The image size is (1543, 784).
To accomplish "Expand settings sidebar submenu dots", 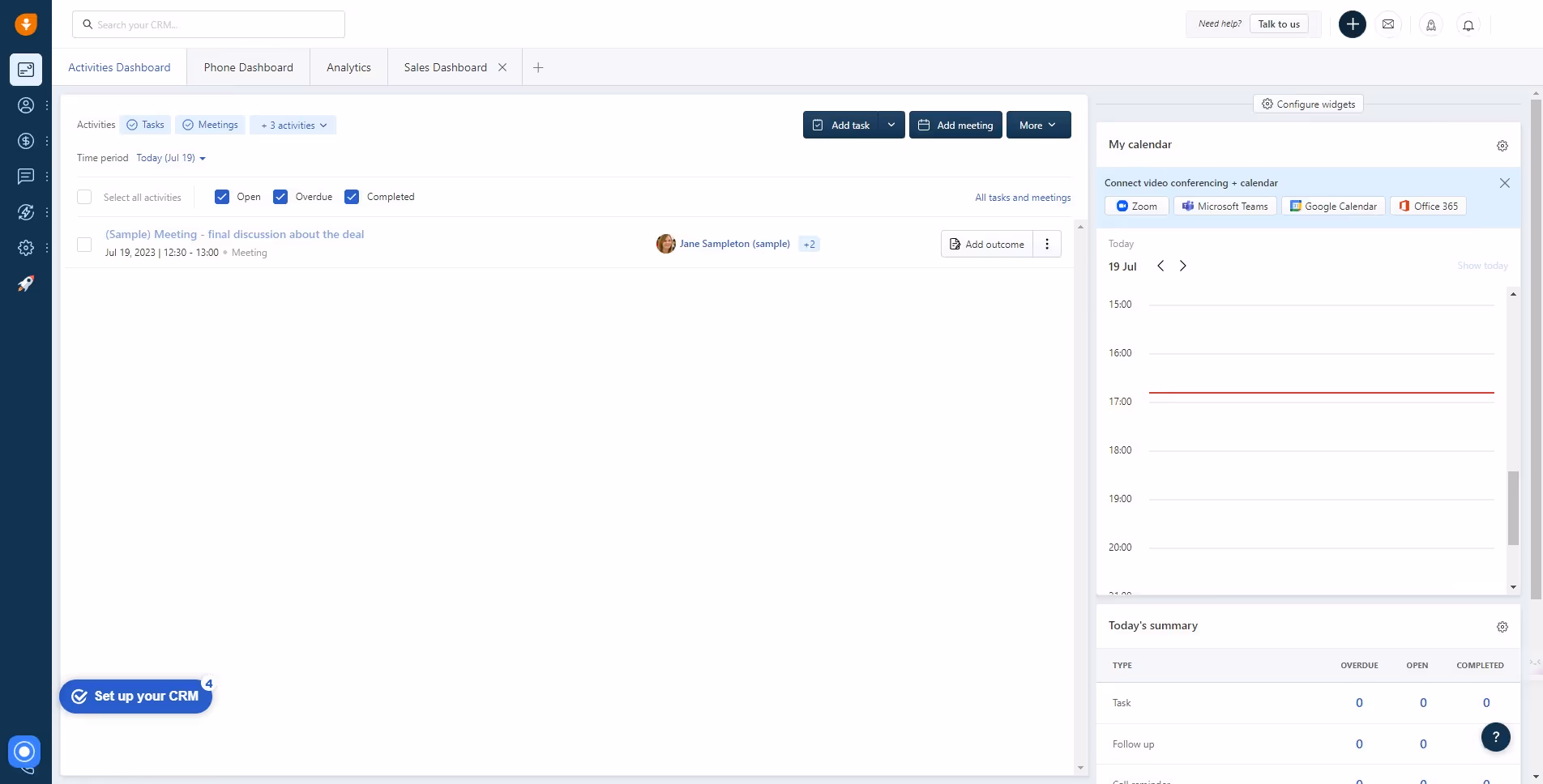I will coord(47,248).
